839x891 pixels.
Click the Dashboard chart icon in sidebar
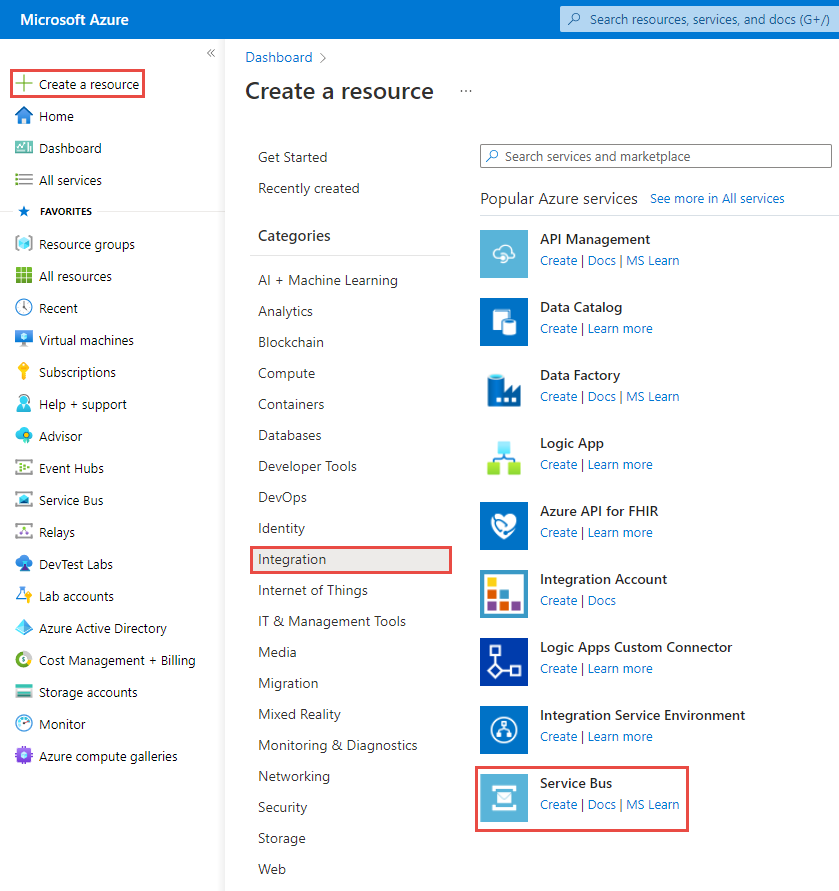[x=24, y=148]
